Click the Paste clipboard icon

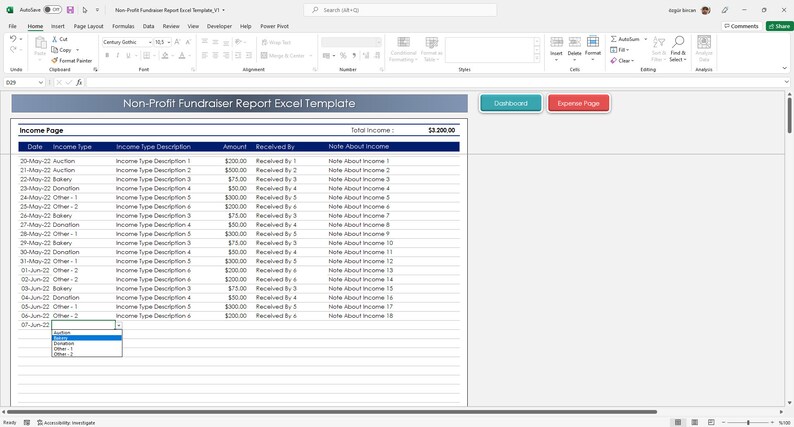click(40, 44)
